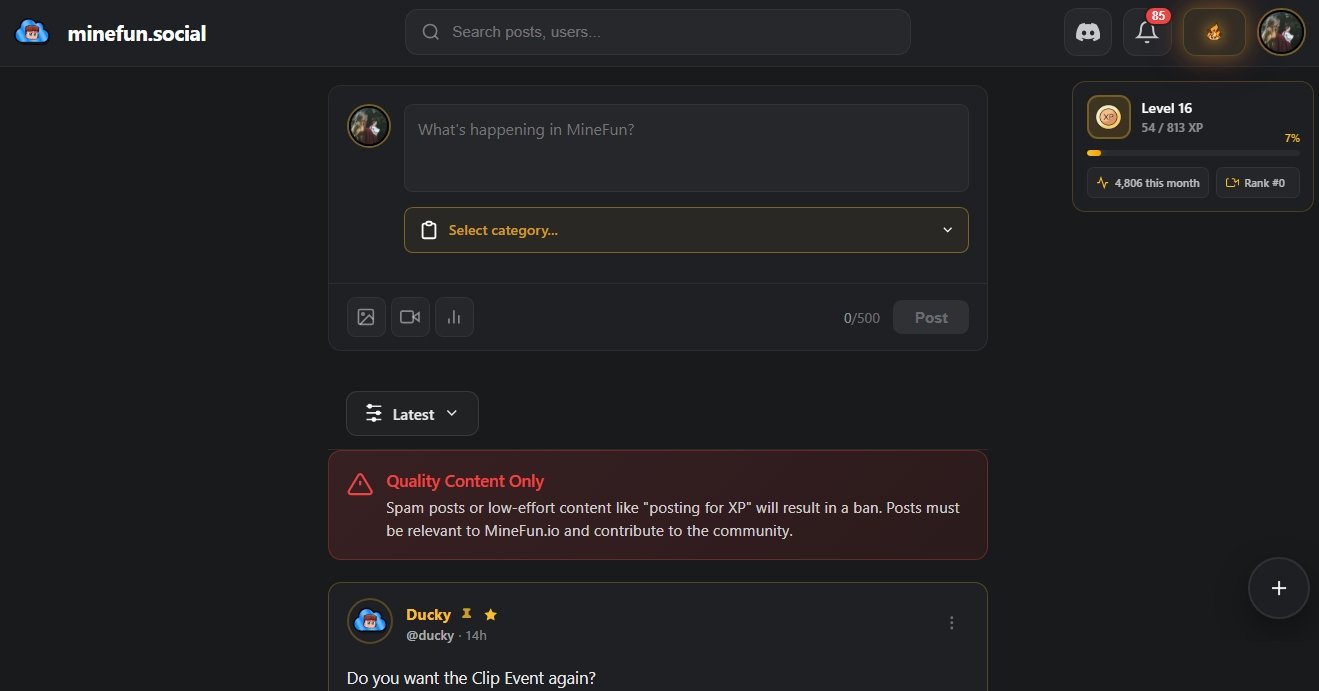Attach a video to the post
The width and height of the screenshot is (1319, 691).
(x=410, y=317)
